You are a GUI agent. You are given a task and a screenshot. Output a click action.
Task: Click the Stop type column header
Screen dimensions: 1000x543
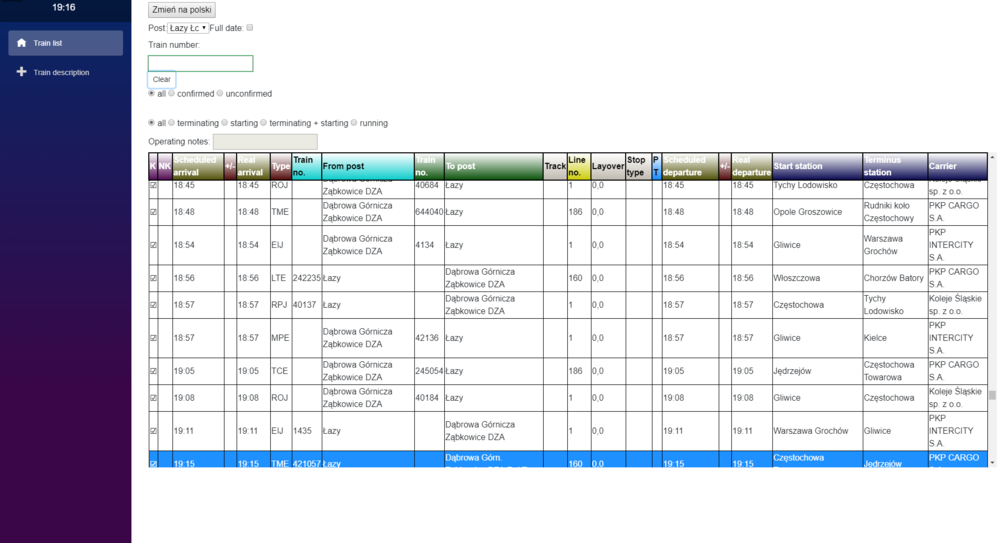tap(638, 166)
